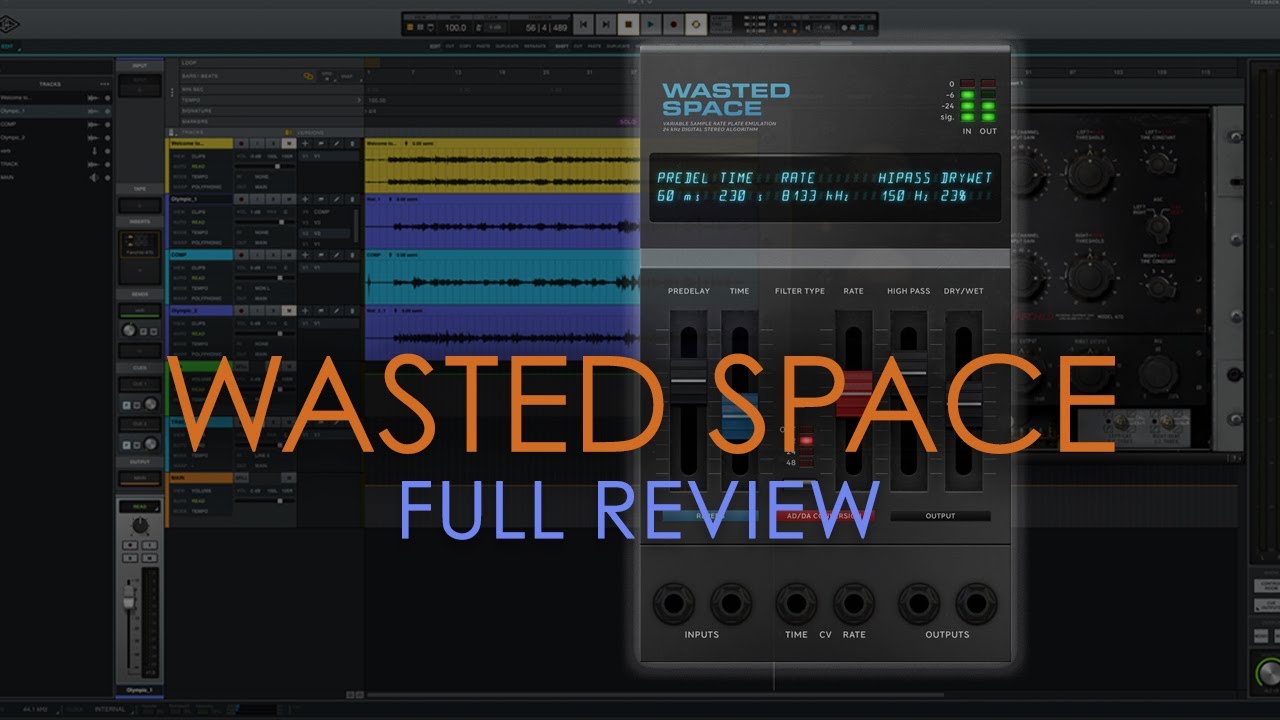Click the MAIN output selector in the channel strip

[x=139, y=480]
